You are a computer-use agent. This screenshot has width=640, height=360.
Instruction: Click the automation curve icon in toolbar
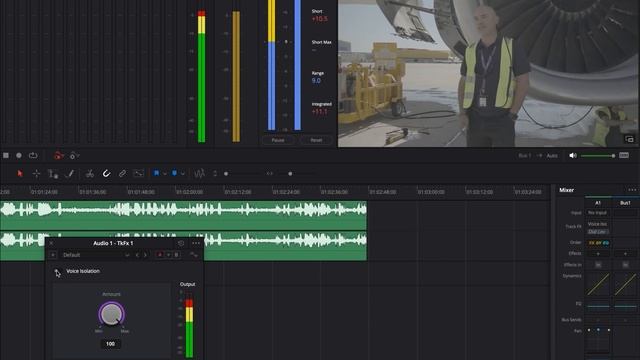(x=139, y=173)
